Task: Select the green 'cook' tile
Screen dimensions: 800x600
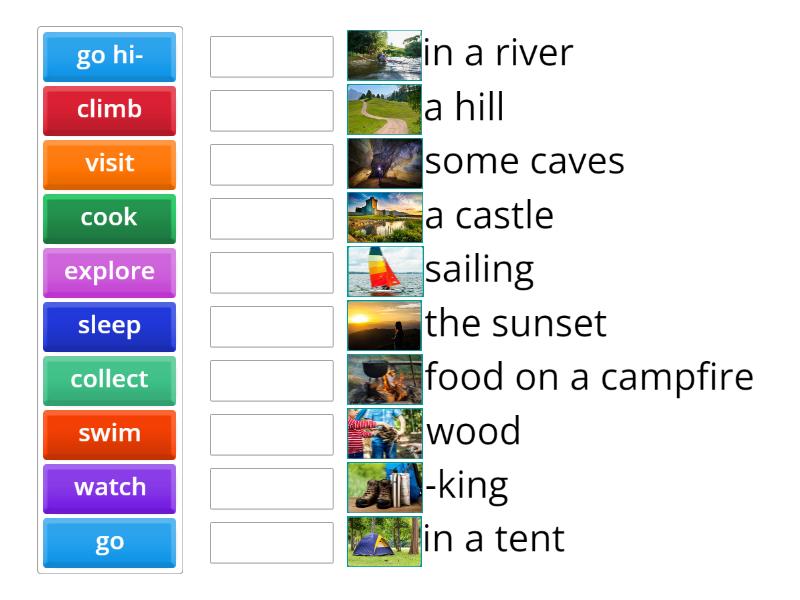Action: pos(109,218)
